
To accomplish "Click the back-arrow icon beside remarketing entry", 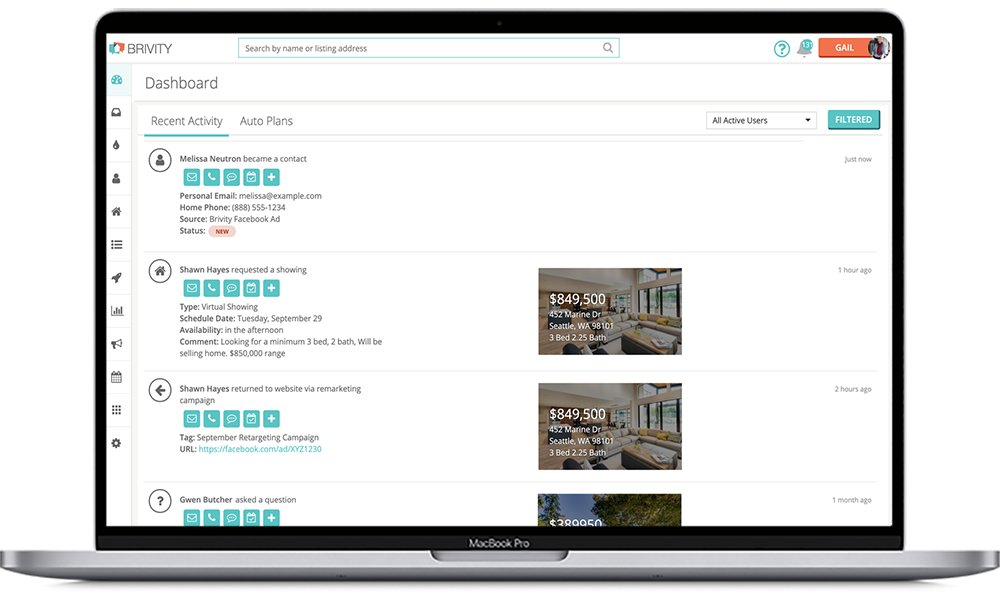I will 160,390.
